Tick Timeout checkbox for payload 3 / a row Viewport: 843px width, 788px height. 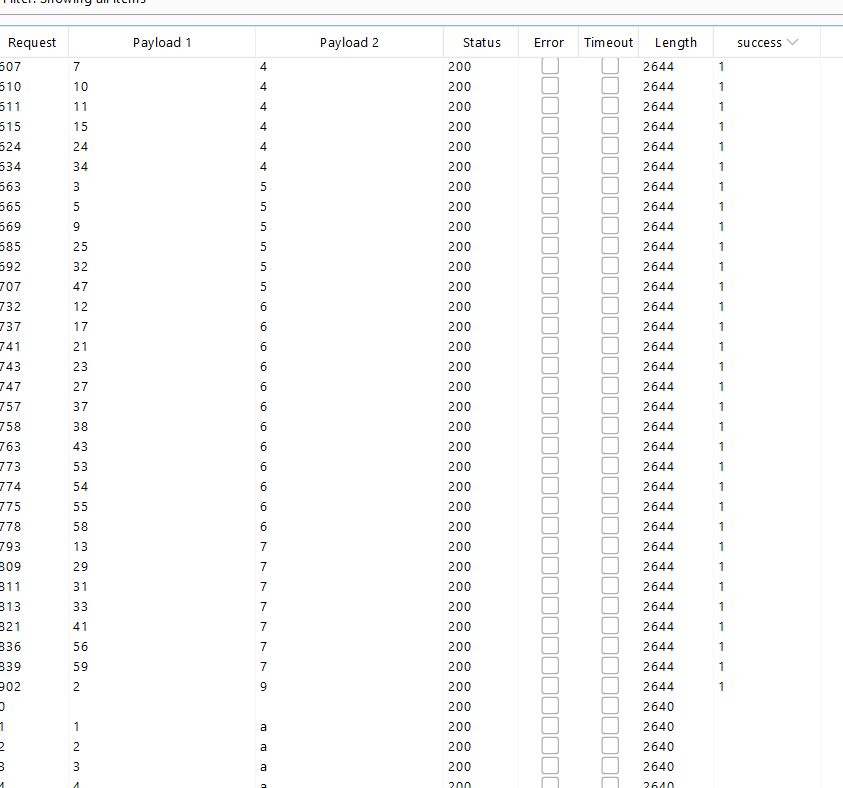pos(610,766)
